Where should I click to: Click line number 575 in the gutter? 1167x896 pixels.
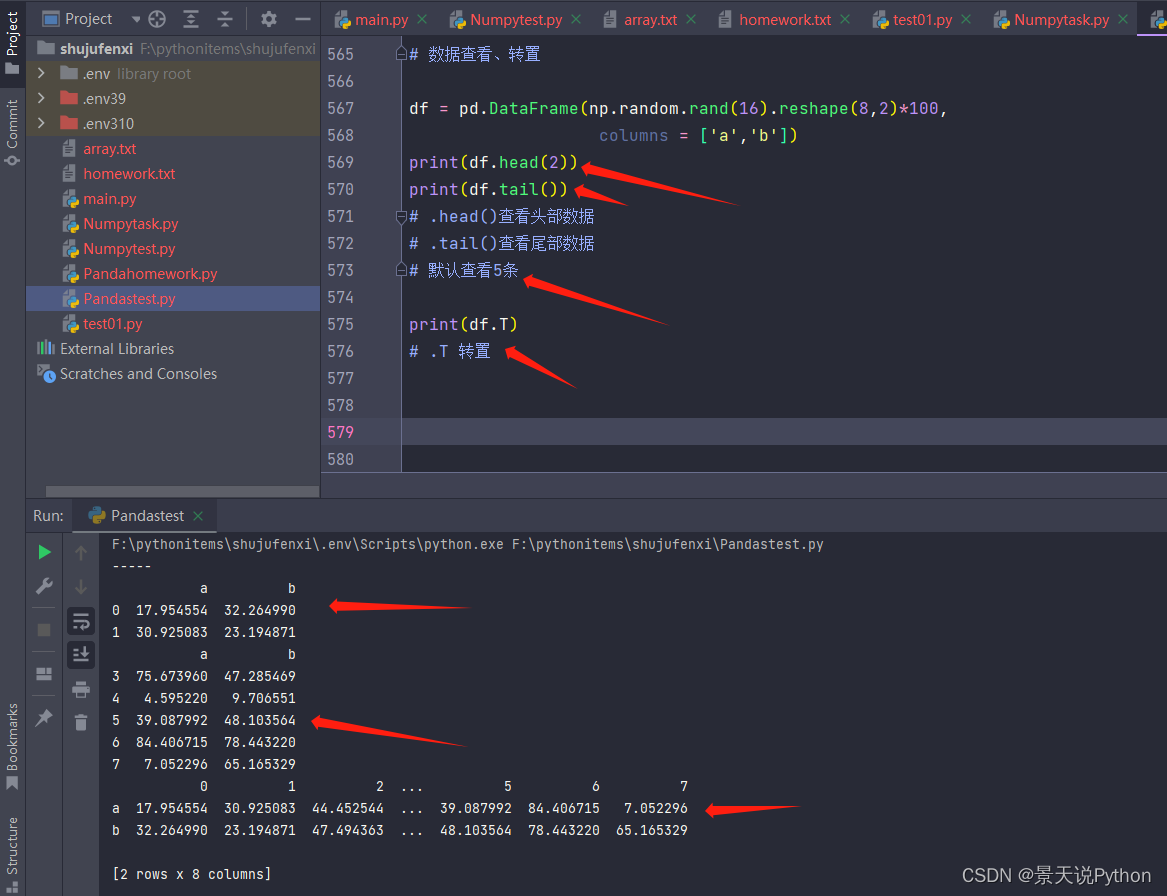340,324
